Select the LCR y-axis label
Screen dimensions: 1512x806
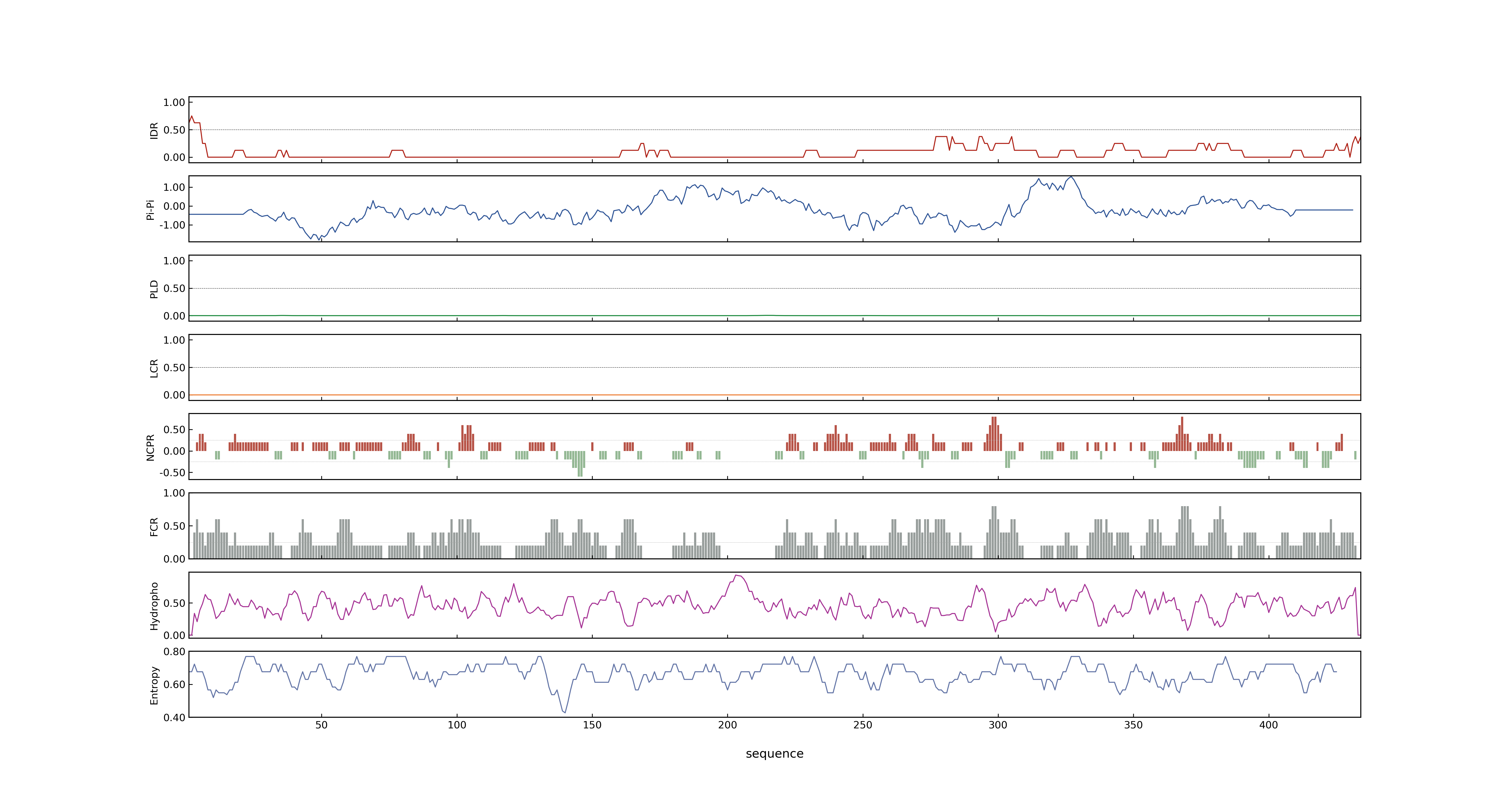click(154, 368)
